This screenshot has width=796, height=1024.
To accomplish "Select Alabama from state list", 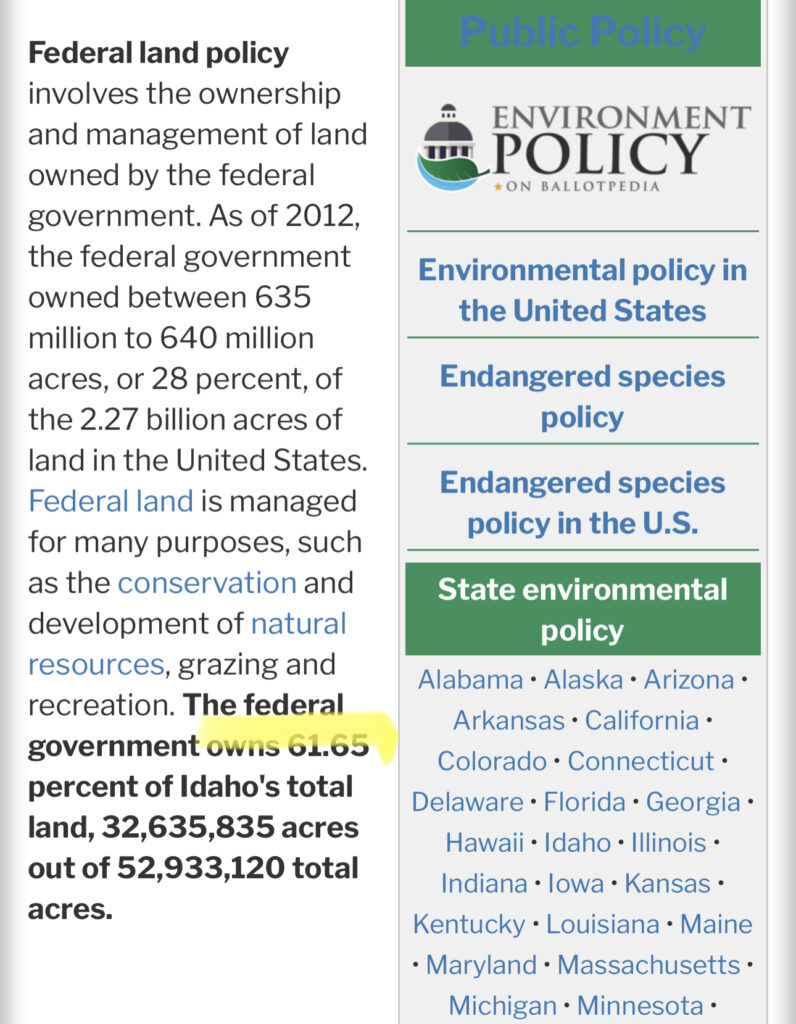I will click(470, 680).
